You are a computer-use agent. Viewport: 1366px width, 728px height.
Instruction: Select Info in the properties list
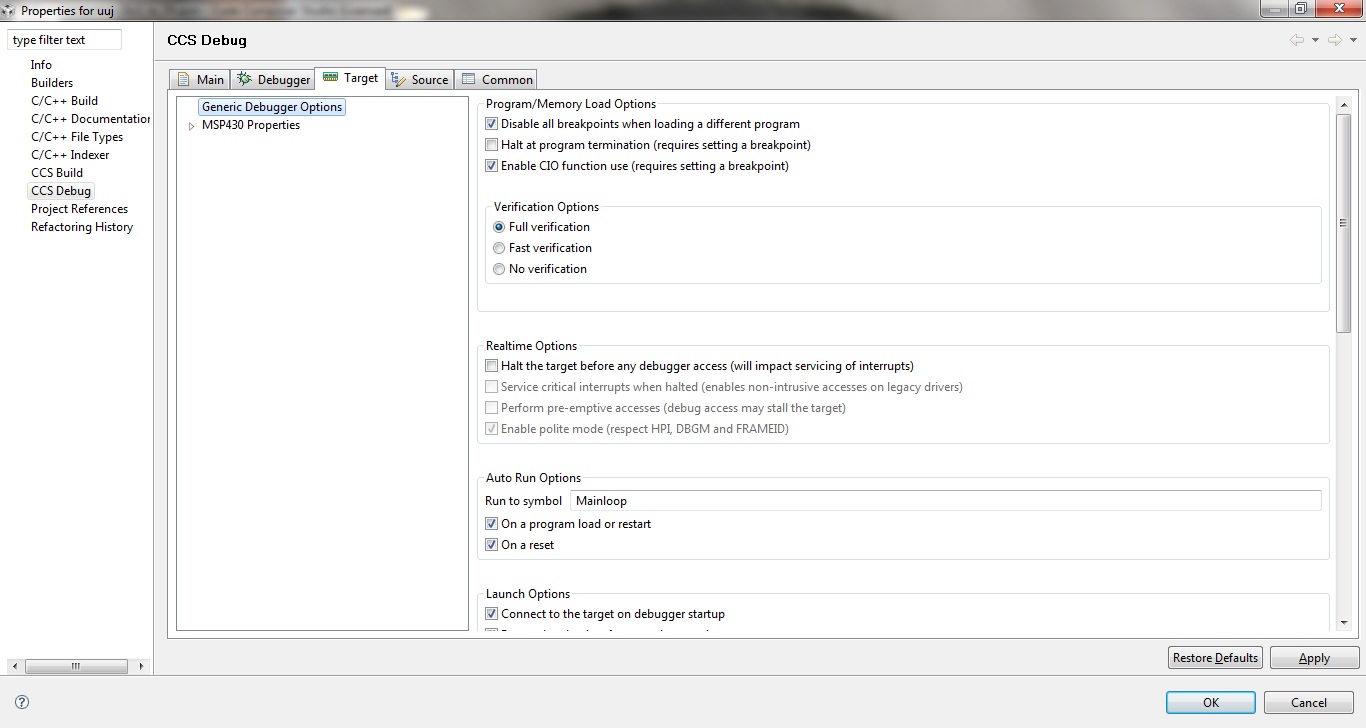[41, 65]
